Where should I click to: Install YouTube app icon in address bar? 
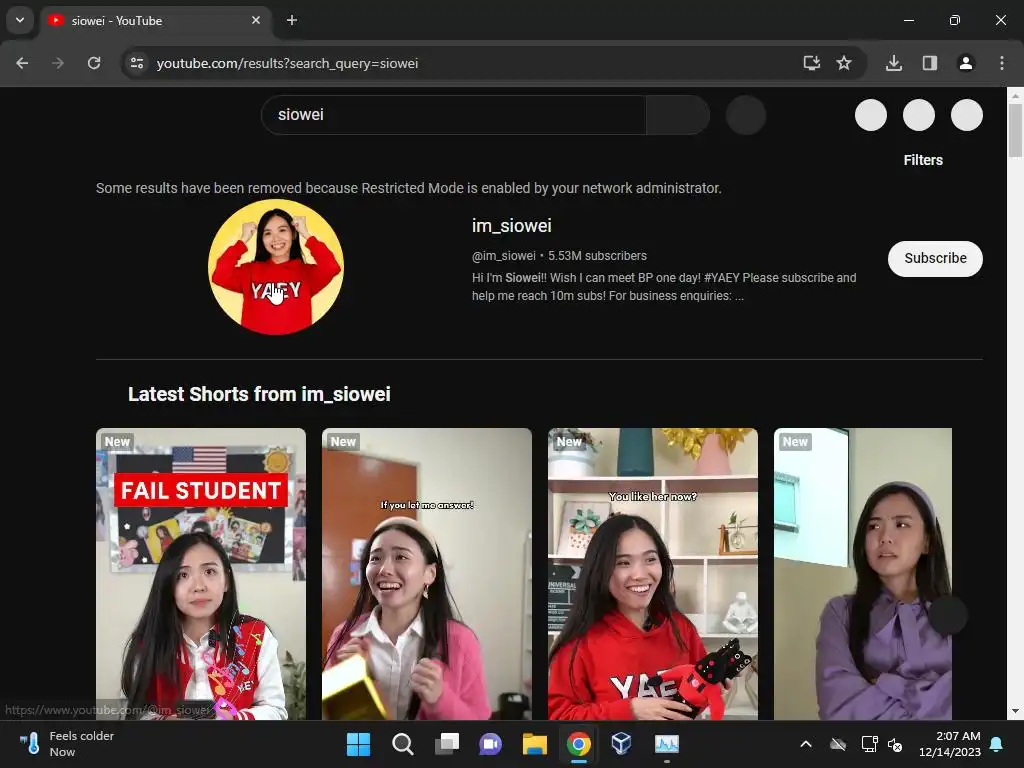point(812,63)
